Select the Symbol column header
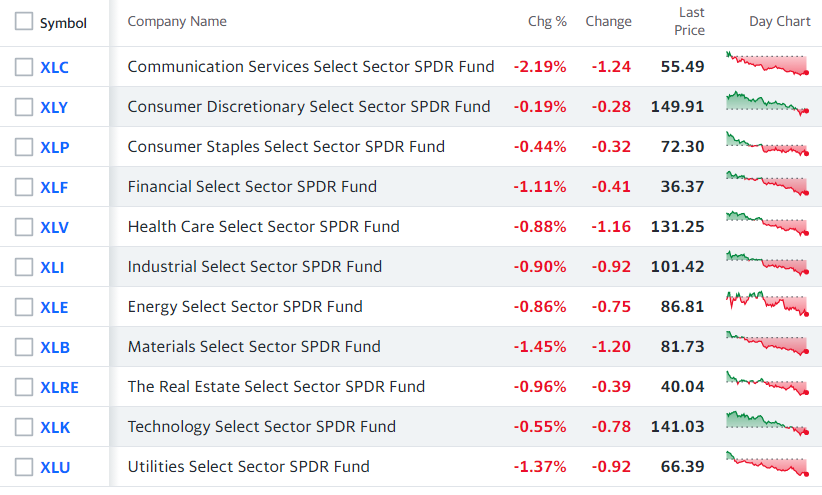The image size is (822, 495). point(63,23)
